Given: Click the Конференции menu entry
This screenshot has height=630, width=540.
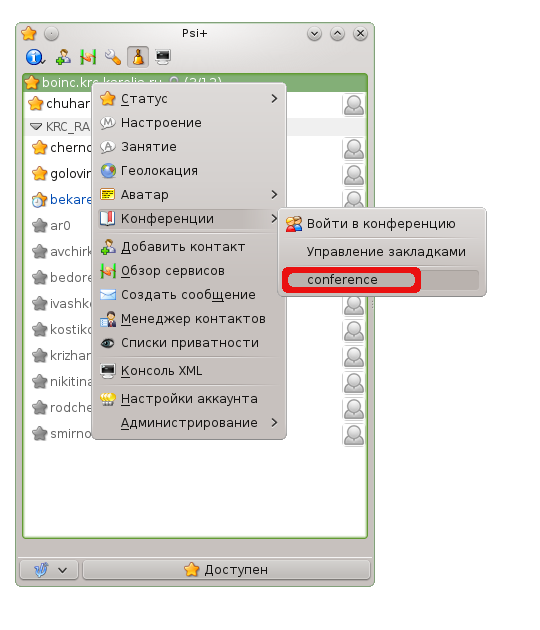Looking at the screenshot, I should pos(189,219).
